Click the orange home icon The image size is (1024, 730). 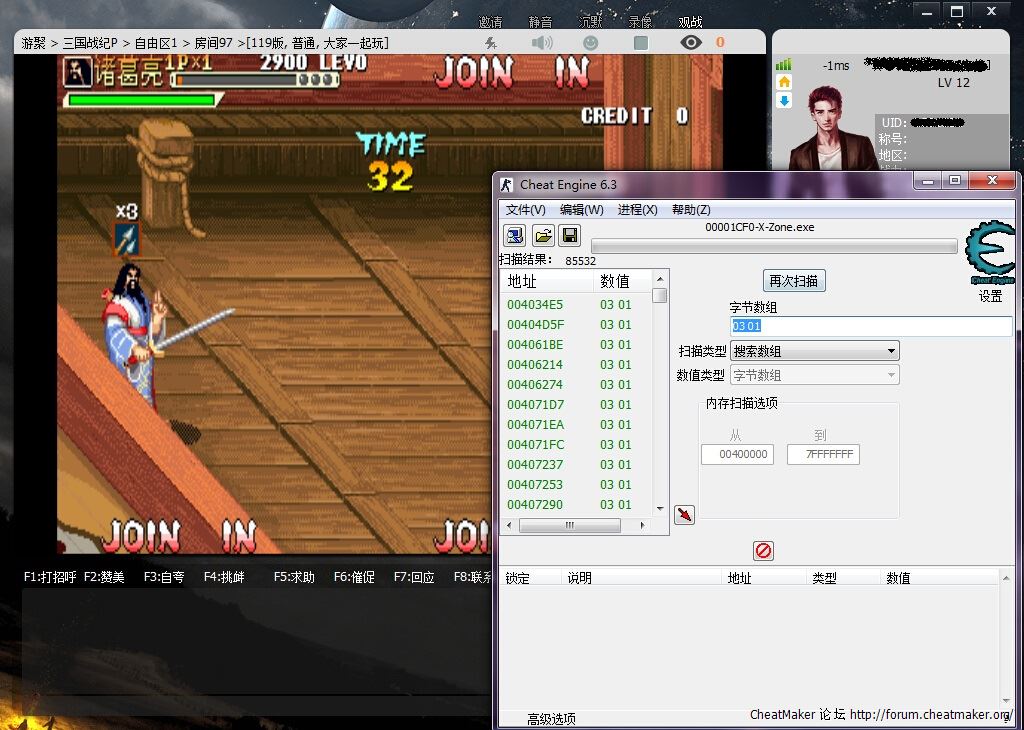tap(784, 82)
